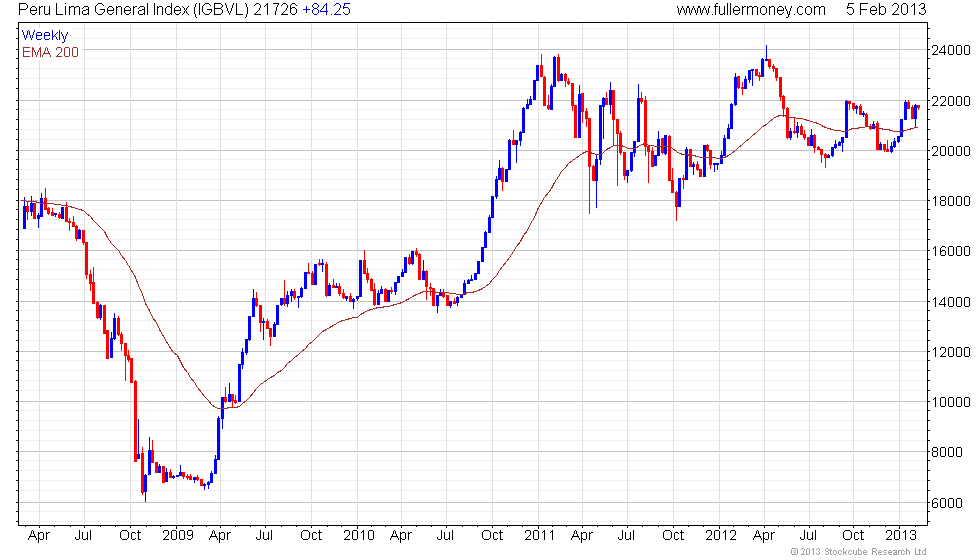
Task: Click the +84.25 change value
Action: pyautogui.click(x=326, y=9)
